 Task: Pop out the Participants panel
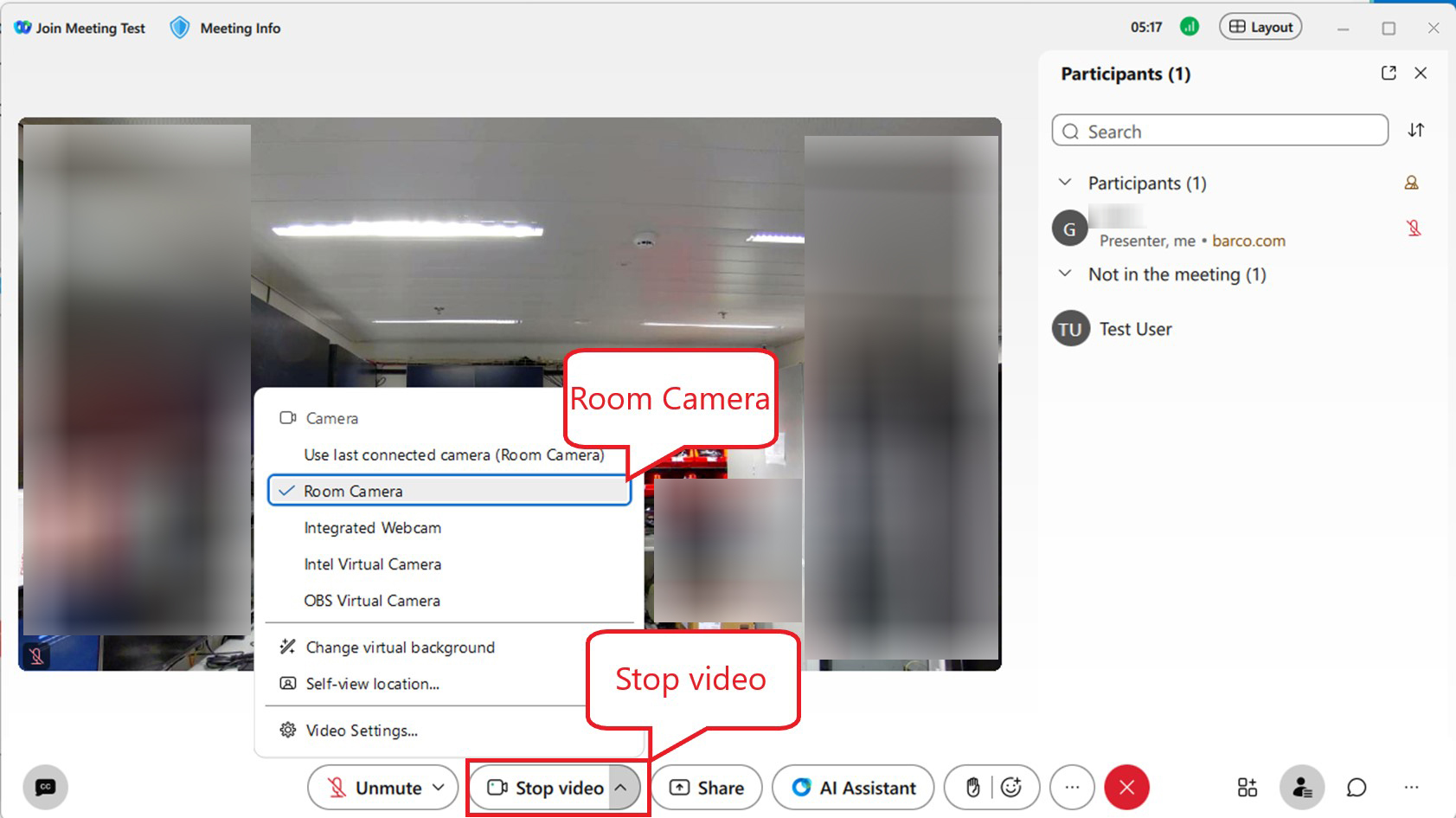click(1389, 73)
